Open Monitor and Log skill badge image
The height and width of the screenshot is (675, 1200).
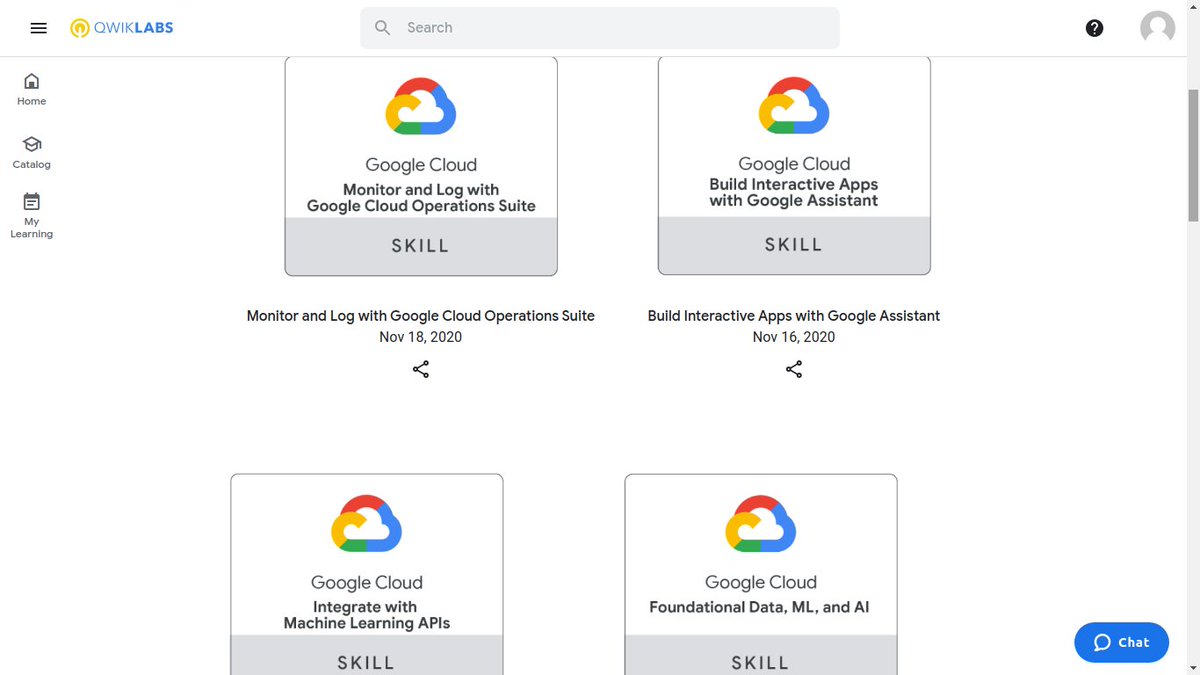pos(421,166)
